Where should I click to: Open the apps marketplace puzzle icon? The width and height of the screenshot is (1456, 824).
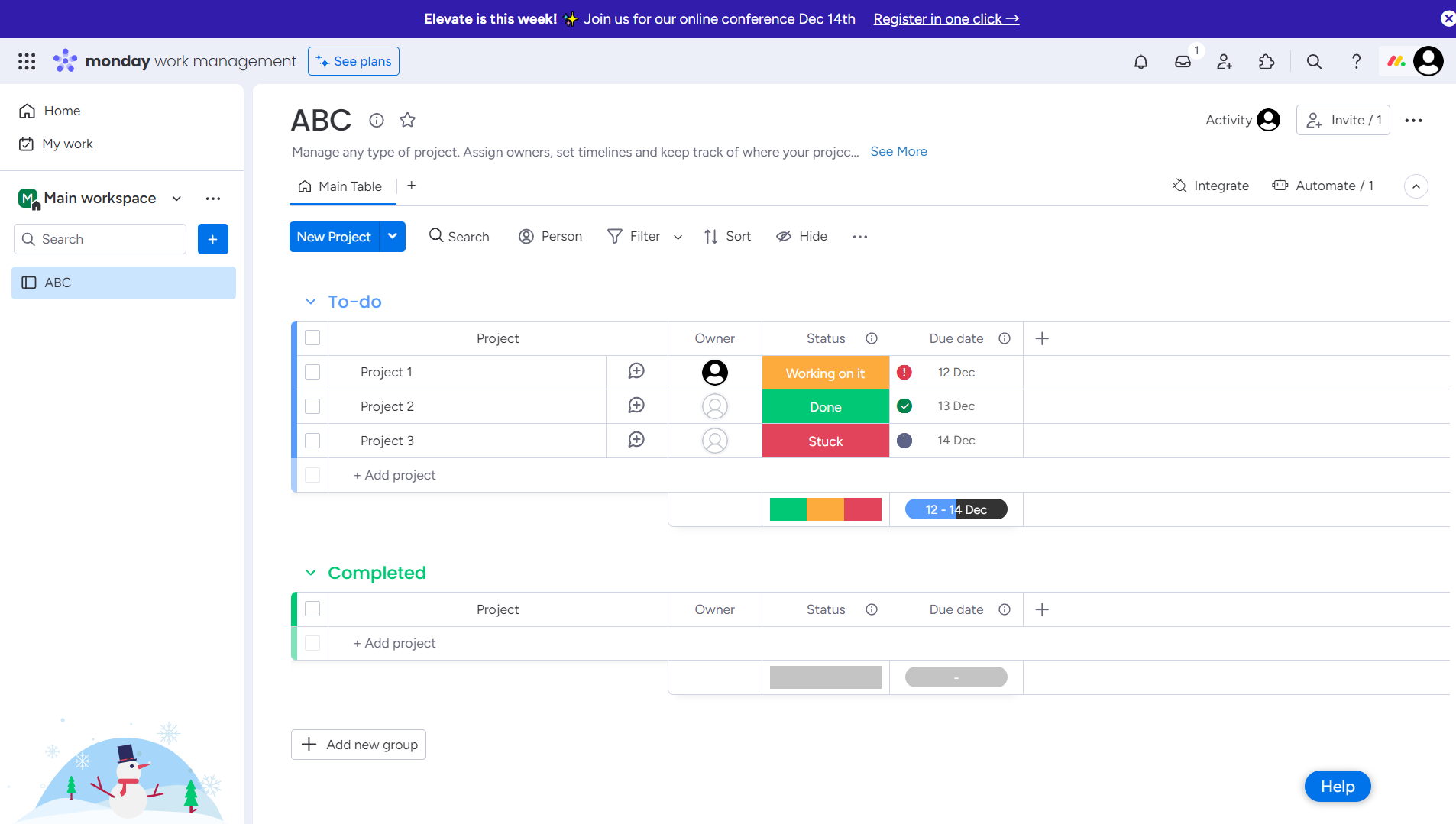1266,62
